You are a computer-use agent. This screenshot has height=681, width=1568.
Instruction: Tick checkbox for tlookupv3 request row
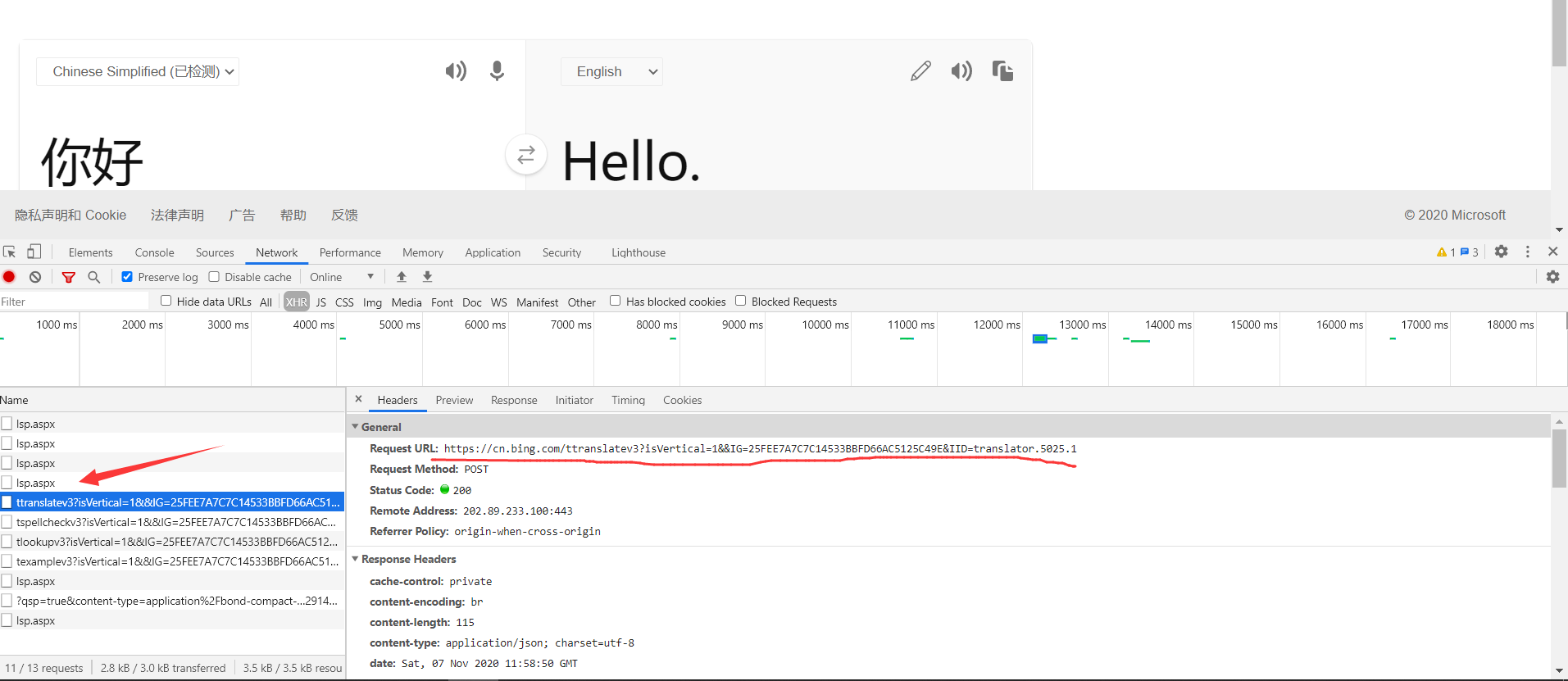coord(7,542)
